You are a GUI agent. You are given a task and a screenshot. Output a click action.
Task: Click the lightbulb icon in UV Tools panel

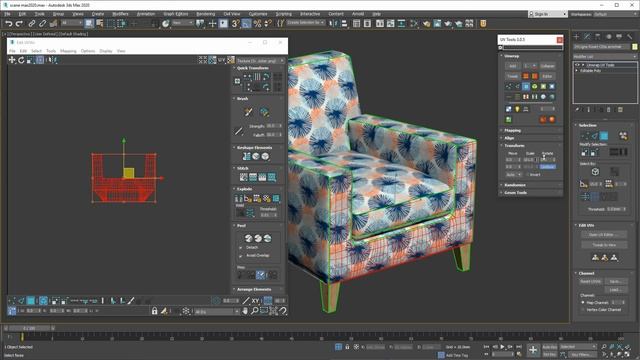coord(517,109)
